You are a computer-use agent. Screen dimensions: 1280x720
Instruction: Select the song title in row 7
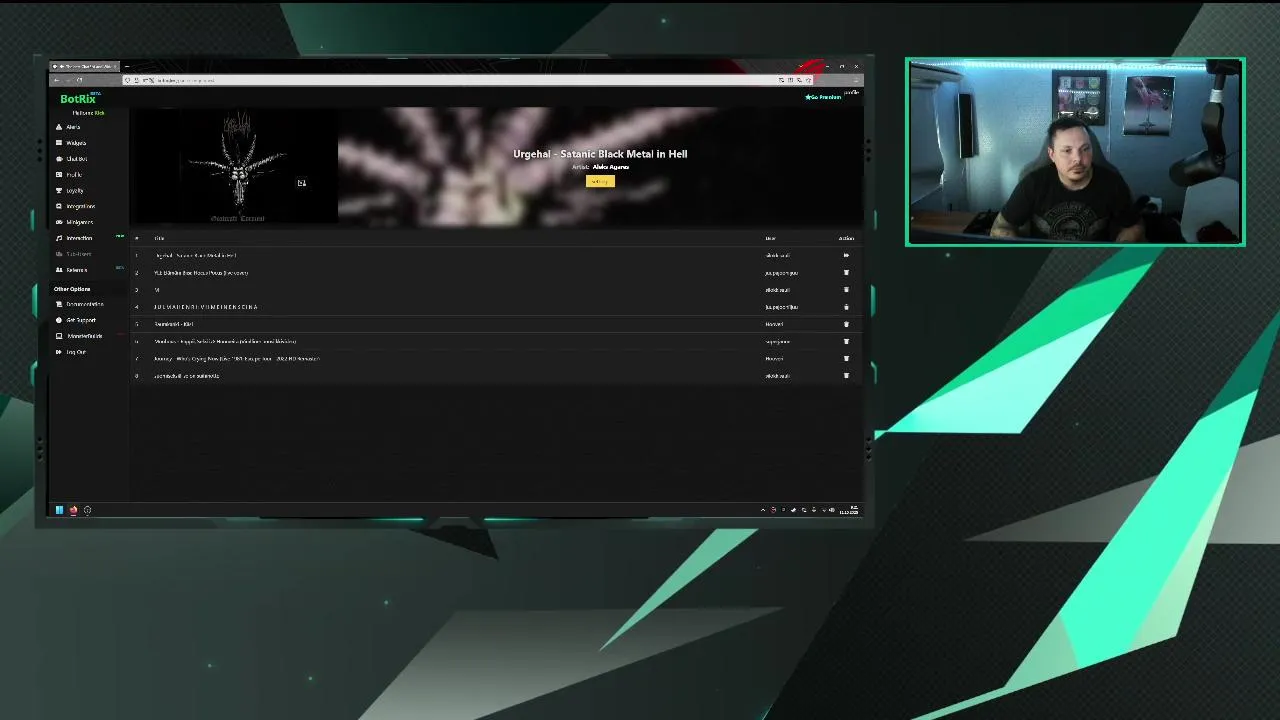click(x=237, y=358)
